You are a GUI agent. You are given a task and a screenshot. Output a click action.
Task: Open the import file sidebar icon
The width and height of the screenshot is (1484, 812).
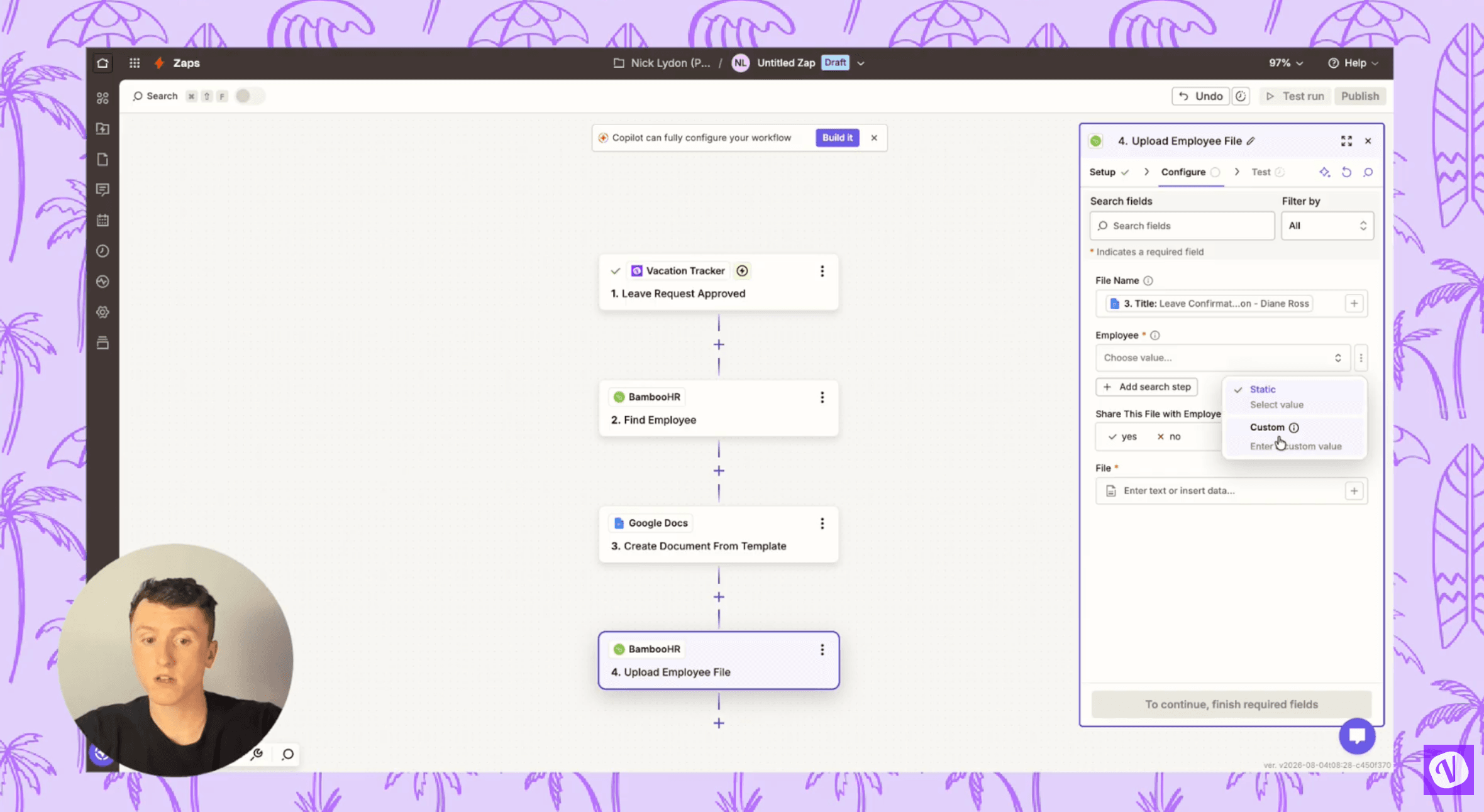click(x=102, y=129)
